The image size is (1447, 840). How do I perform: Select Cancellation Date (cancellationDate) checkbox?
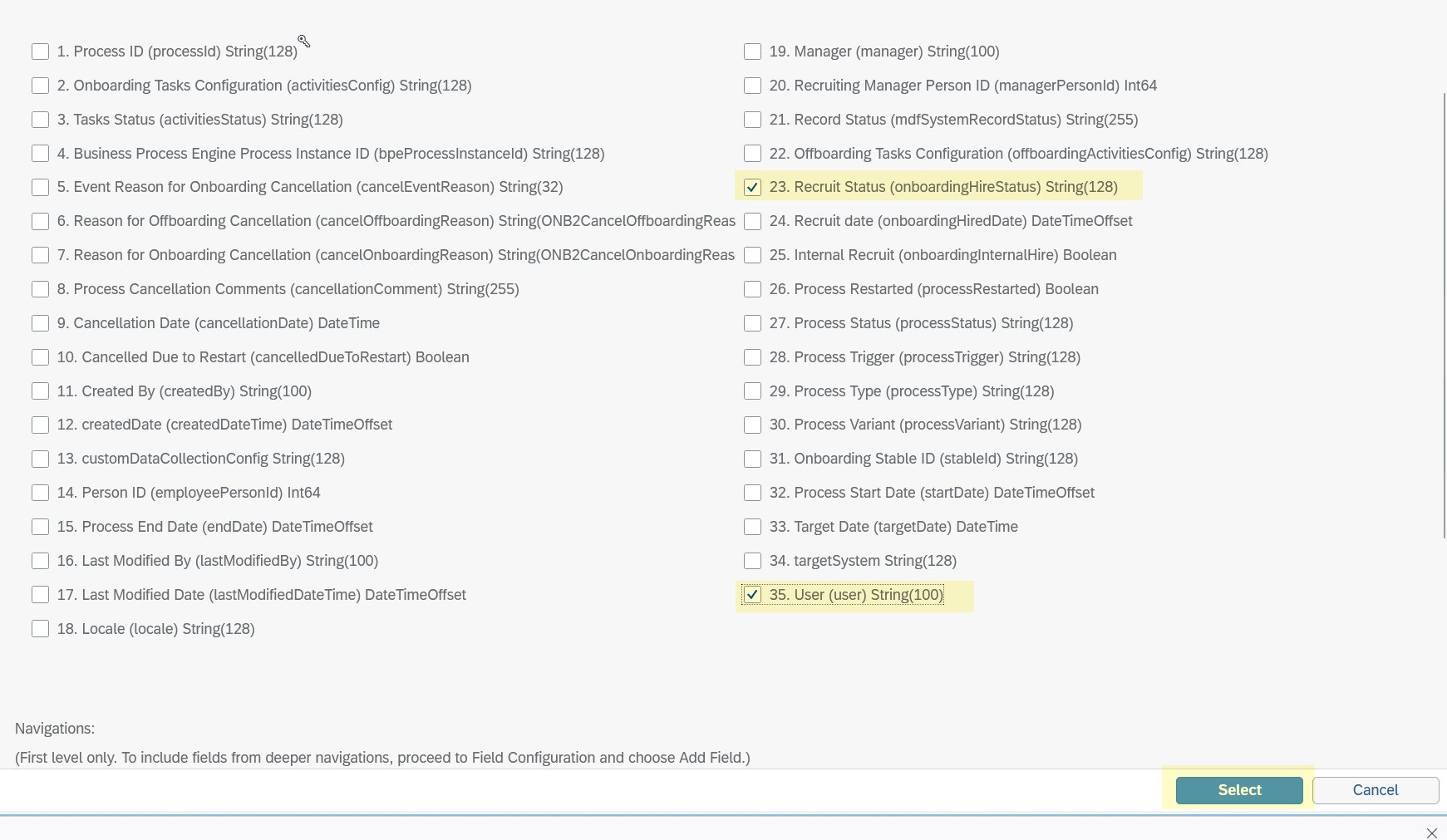pos(40,323)
